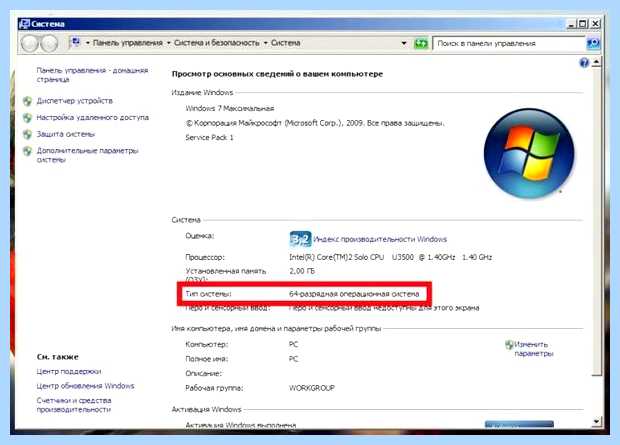This screenshot has height=445, width=620.
Task: Expand arrow before Система breadcrumb
Action: click(x=266, y=43)
